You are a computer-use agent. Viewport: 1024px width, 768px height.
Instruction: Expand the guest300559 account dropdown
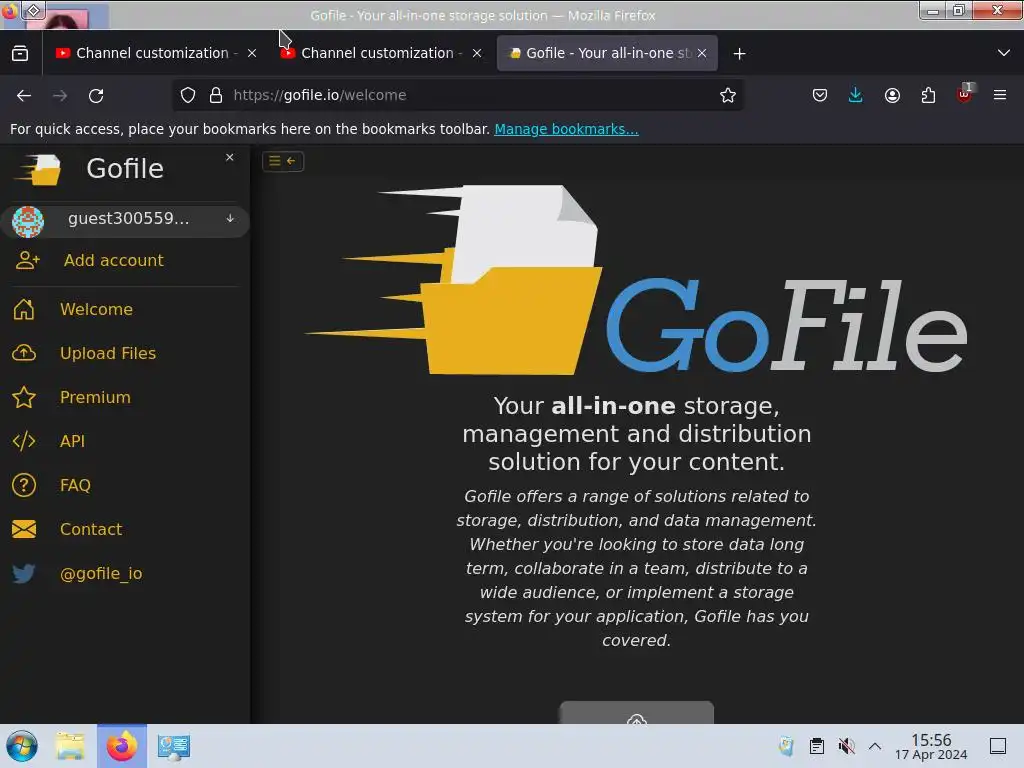coord(230,219)
